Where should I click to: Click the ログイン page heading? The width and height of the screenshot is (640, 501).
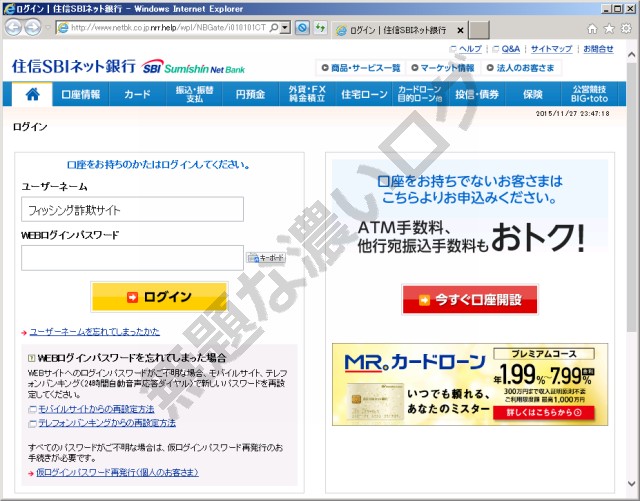pyautogui.click(x=30, y=127)
